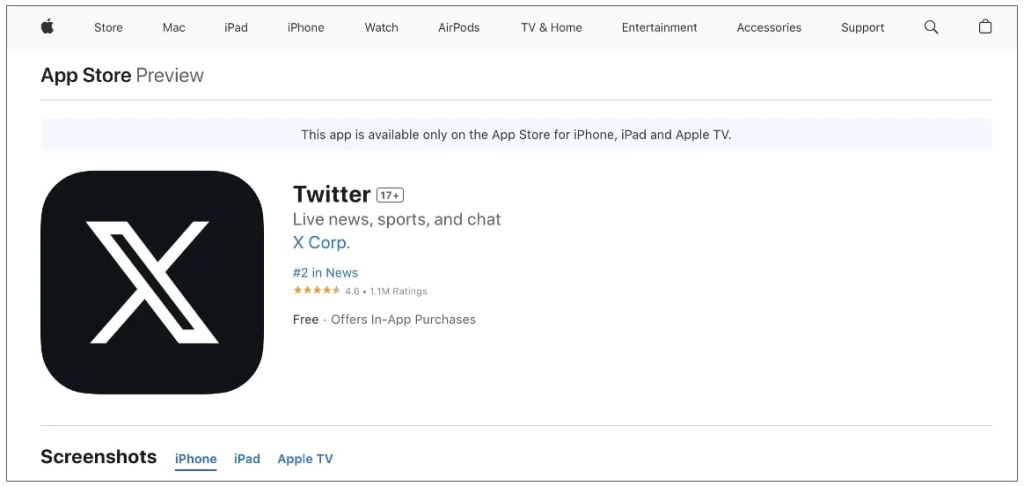Screen dimensions: 1024x486
Task: Open the search magnifier icon
Action: 931,27
